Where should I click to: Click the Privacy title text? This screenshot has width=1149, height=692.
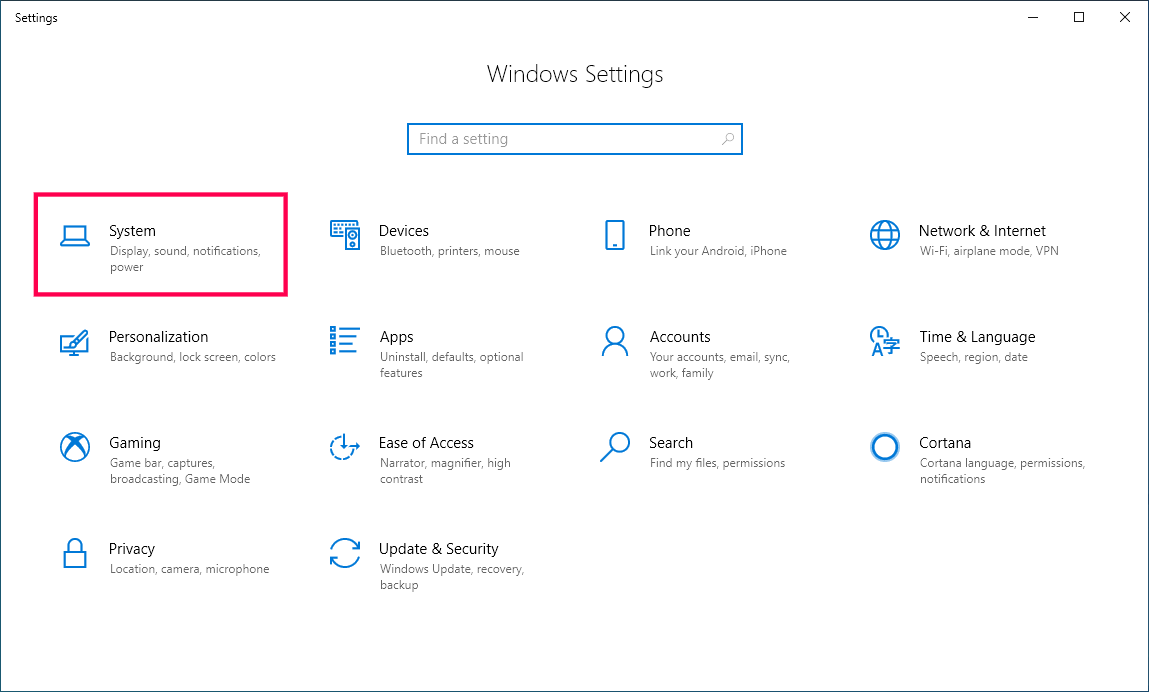coord(132,549)
